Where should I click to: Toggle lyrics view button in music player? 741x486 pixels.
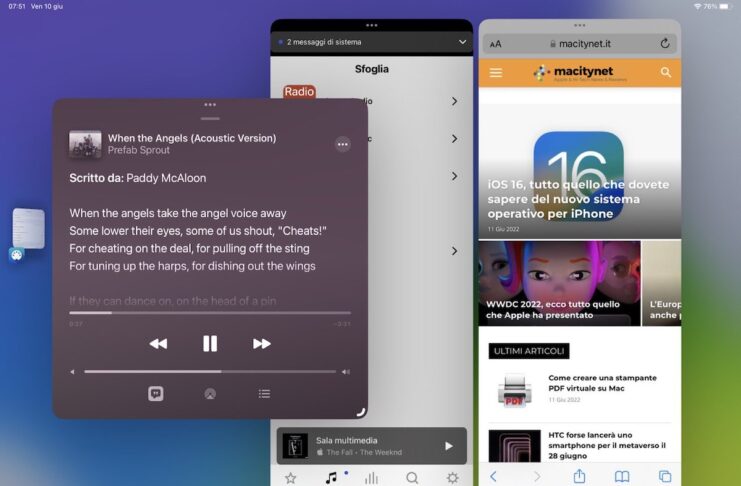point(155,393)
